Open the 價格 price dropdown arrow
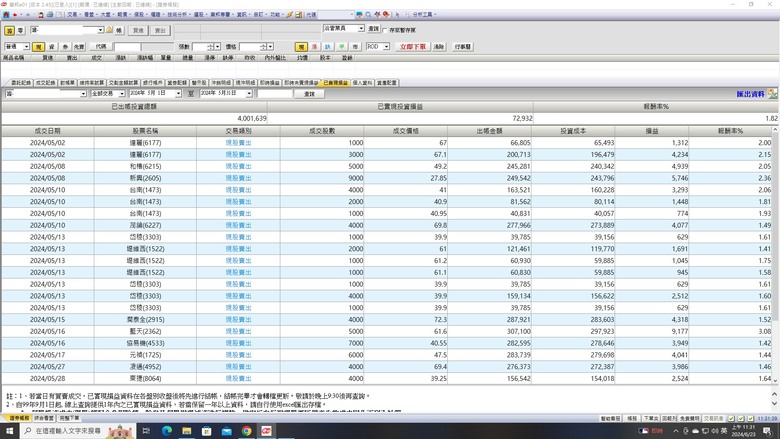 click(x=270, y=47)
